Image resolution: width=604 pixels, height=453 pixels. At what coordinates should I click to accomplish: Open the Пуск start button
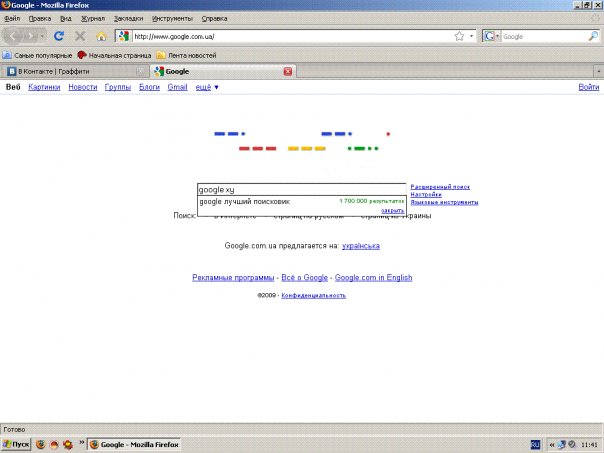pos(16,445)
